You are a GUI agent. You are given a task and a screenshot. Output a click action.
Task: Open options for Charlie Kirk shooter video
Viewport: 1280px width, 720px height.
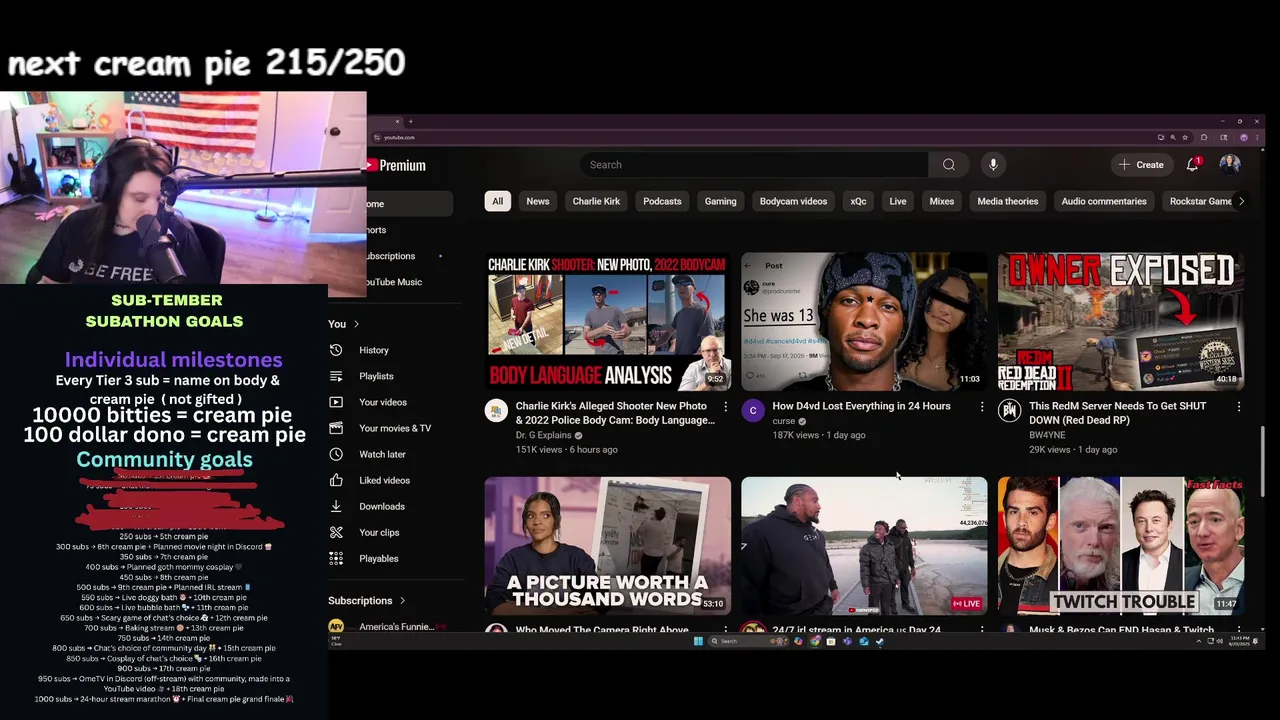[726, 407]
